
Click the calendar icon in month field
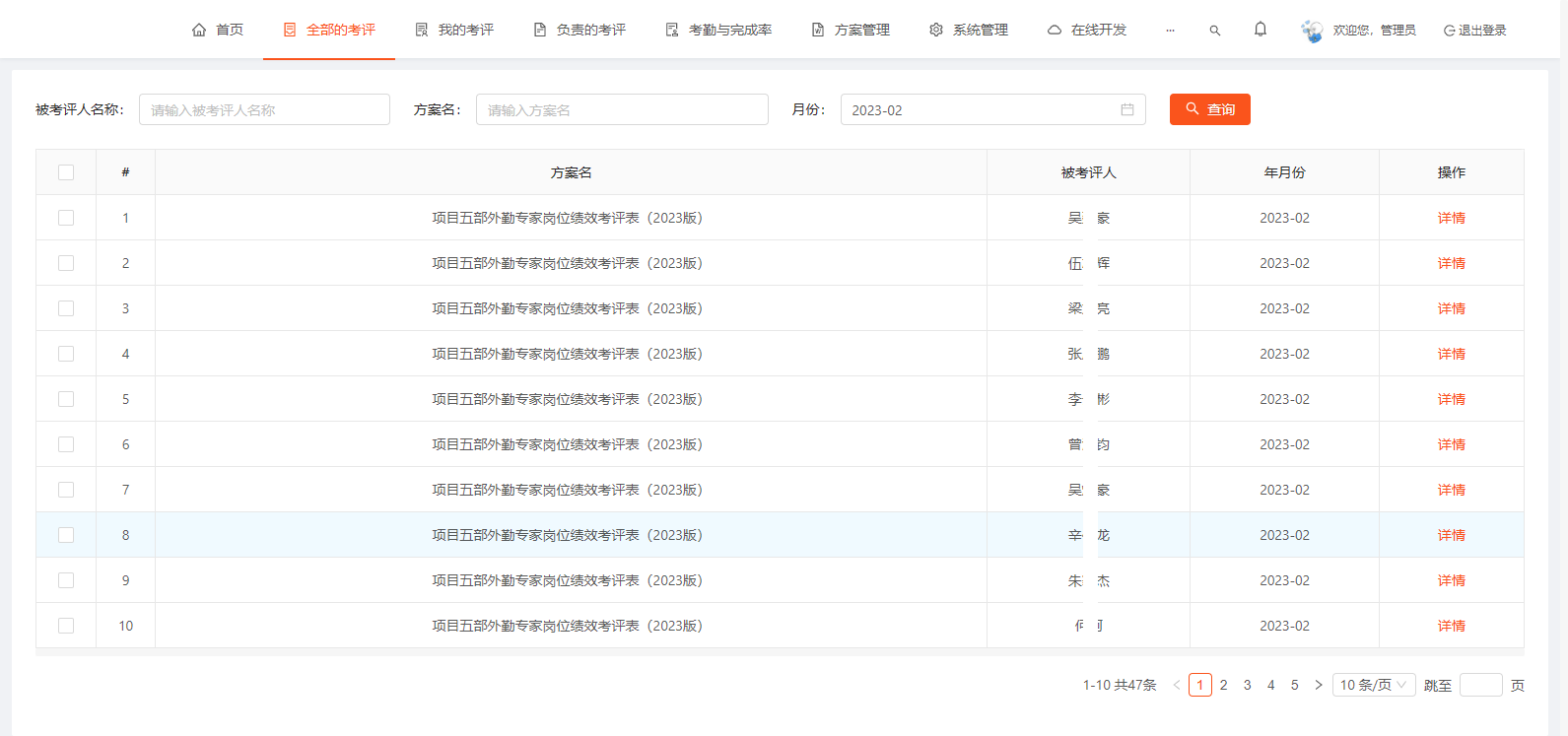click(x=1126, y=109)
